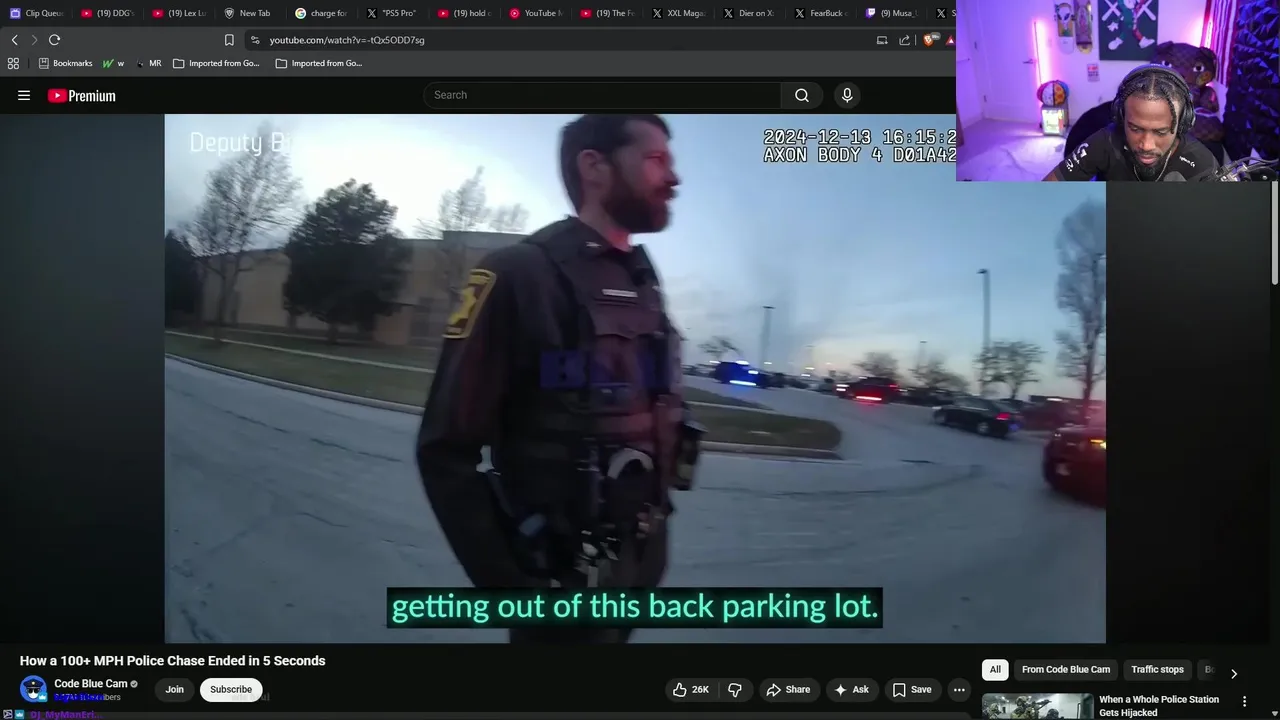Reload the page with refresh icon

[x=54, y=40]
